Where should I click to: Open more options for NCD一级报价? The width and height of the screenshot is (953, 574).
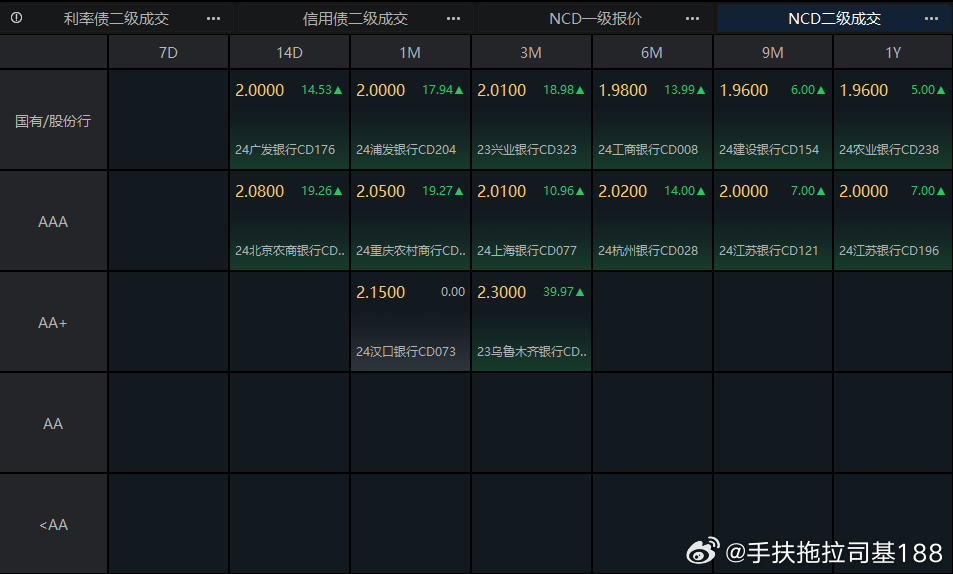[692, 19]
